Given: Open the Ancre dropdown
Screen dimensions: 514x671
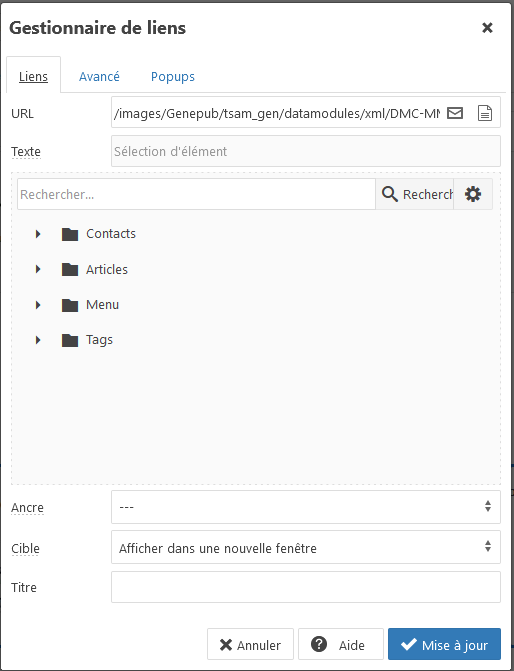Looking at the screenshot, I should coord(306,507).
